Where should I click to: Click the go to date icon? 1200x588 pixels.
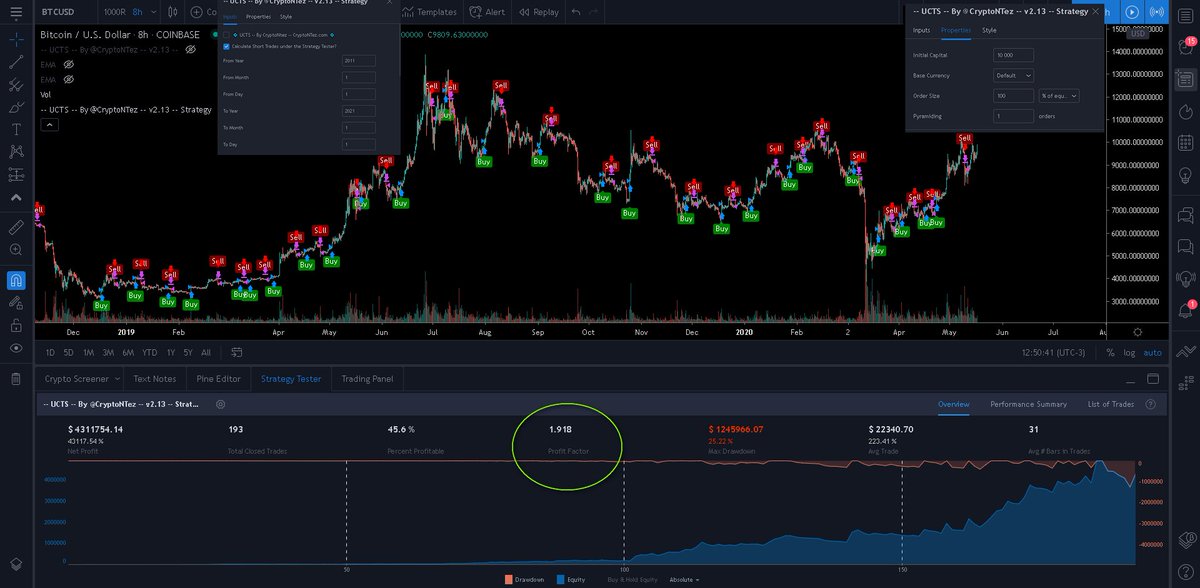[236, 352]
